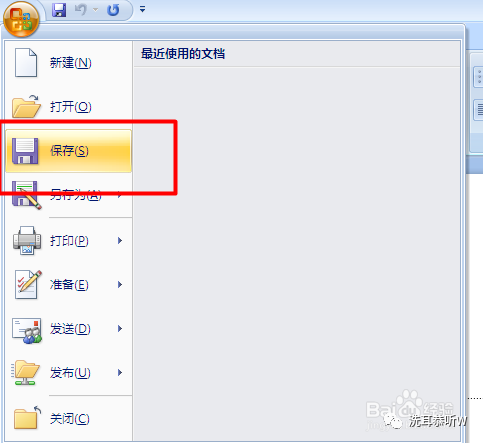Screen dimensions: 483x443
Task: Choose the 保存(S) menu entry
Action: 69,151
